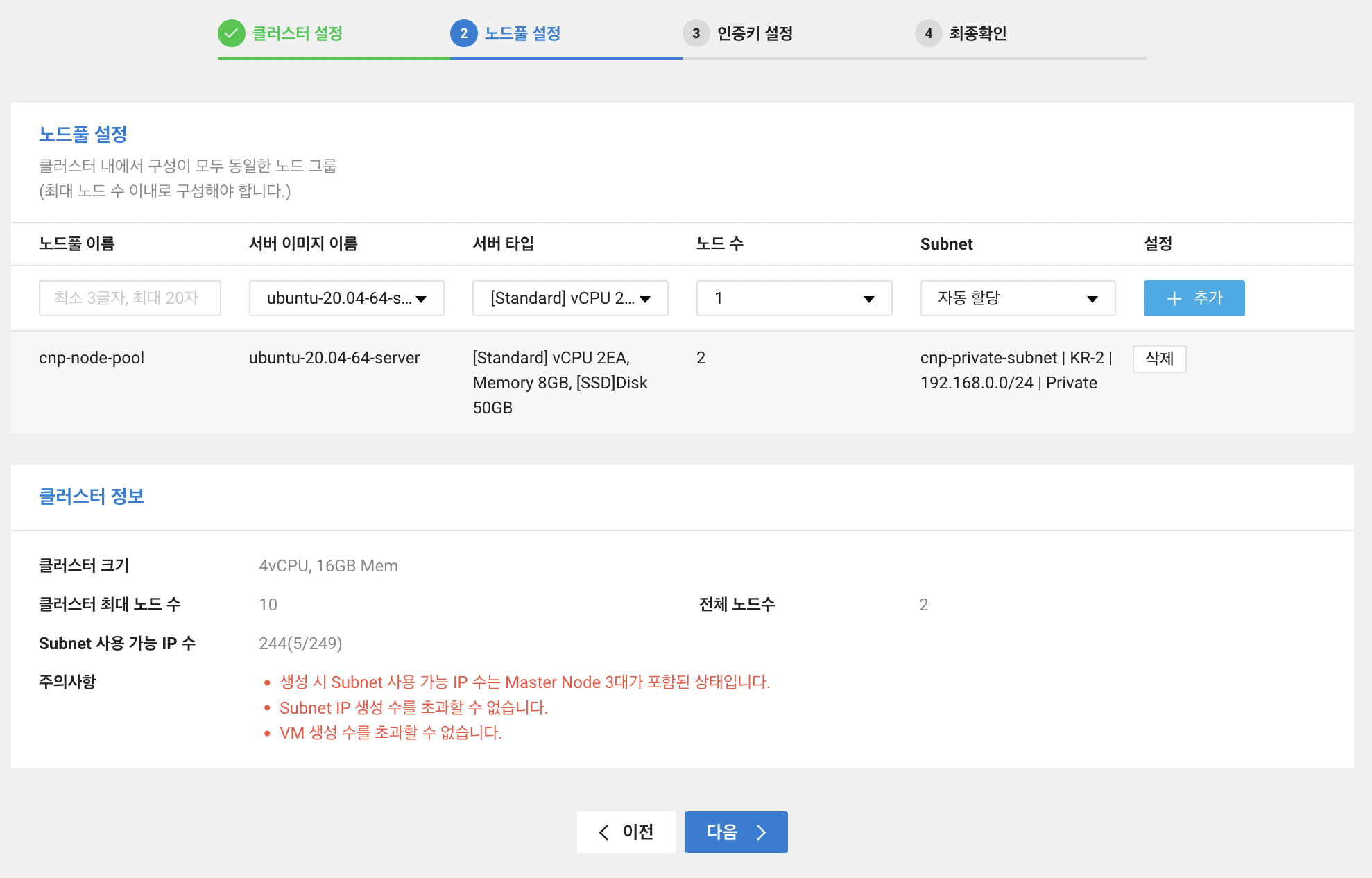Delete cnp-node-pool with 삭제 button

pyautogui.click(x=1159, y=359)
